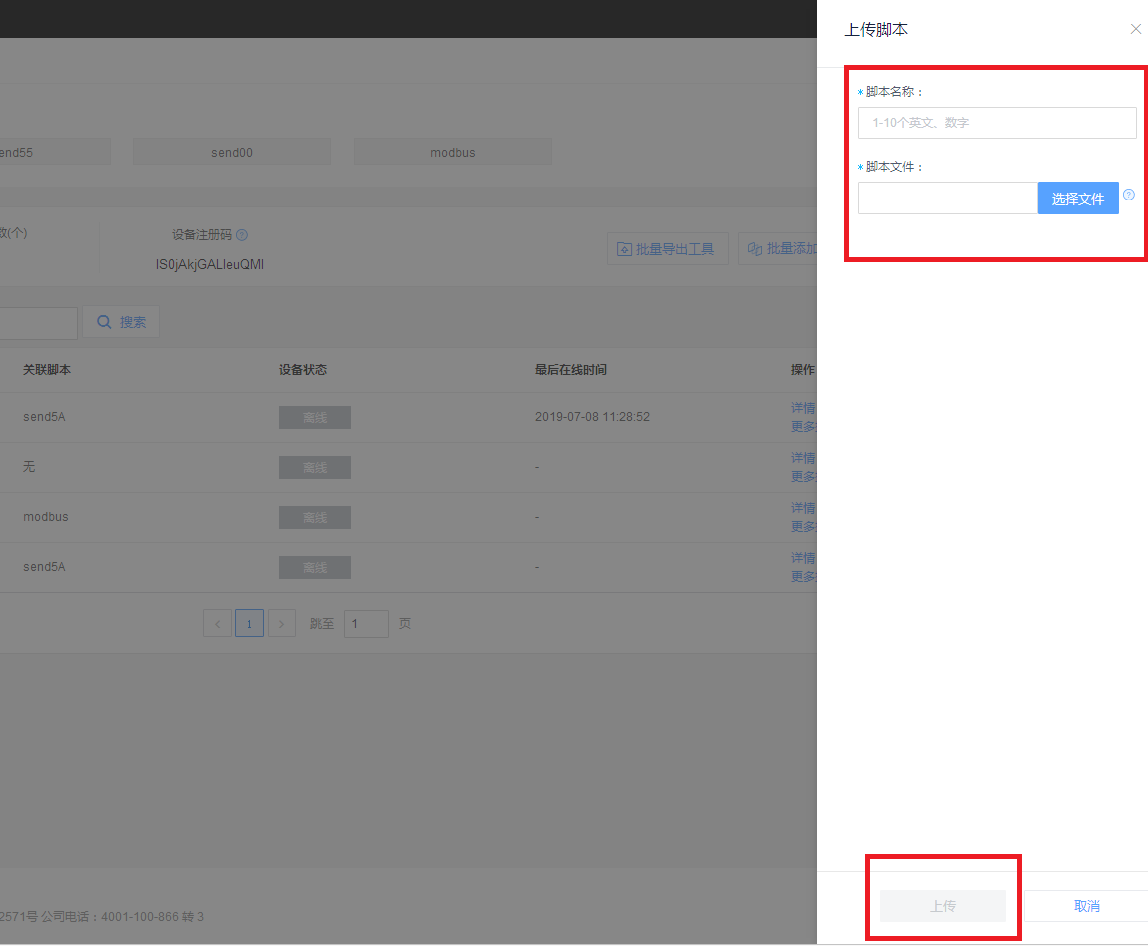Viewport: 1148px width, 946px height.
Task: Click the 搜索 button
Action: tap(121, 322)
